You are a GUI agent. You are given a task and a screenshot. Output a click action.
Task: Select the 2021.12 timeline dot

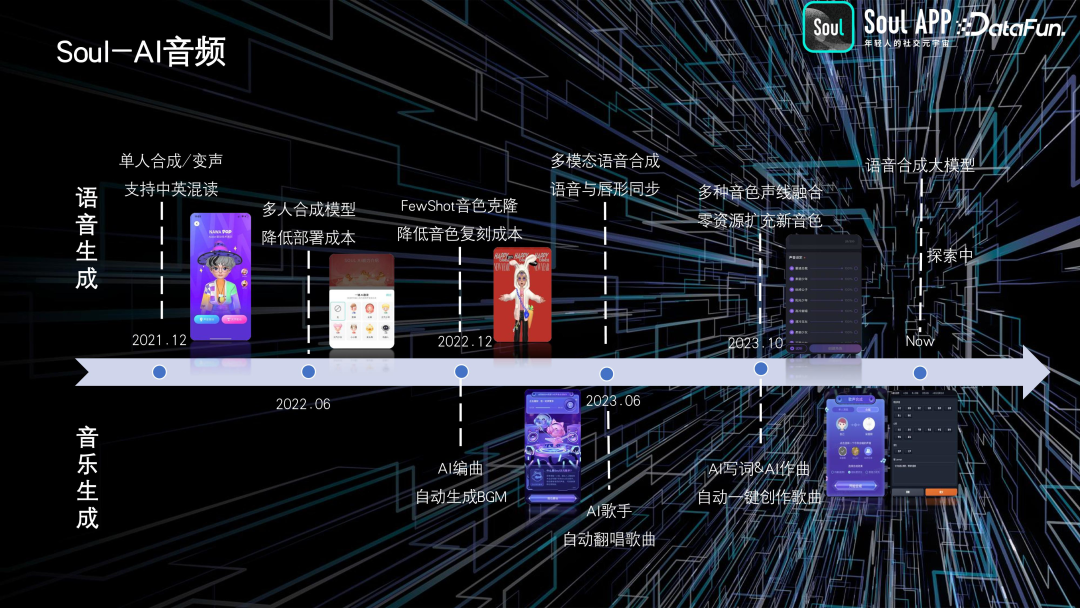point(159,372)
